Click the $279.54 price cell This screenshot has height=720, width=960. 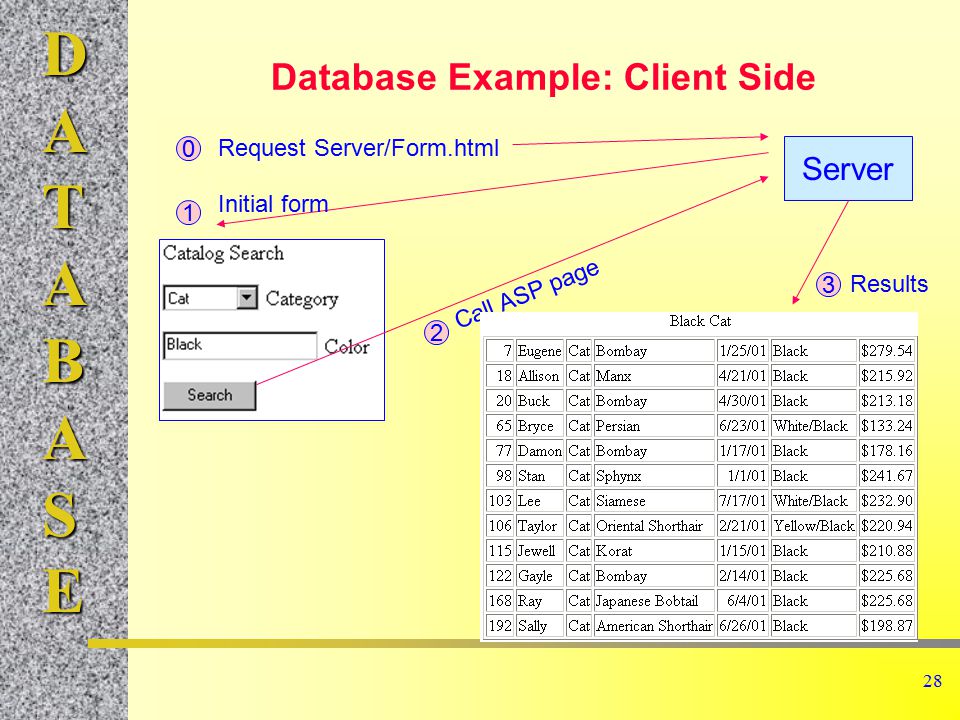pos(887,351)
